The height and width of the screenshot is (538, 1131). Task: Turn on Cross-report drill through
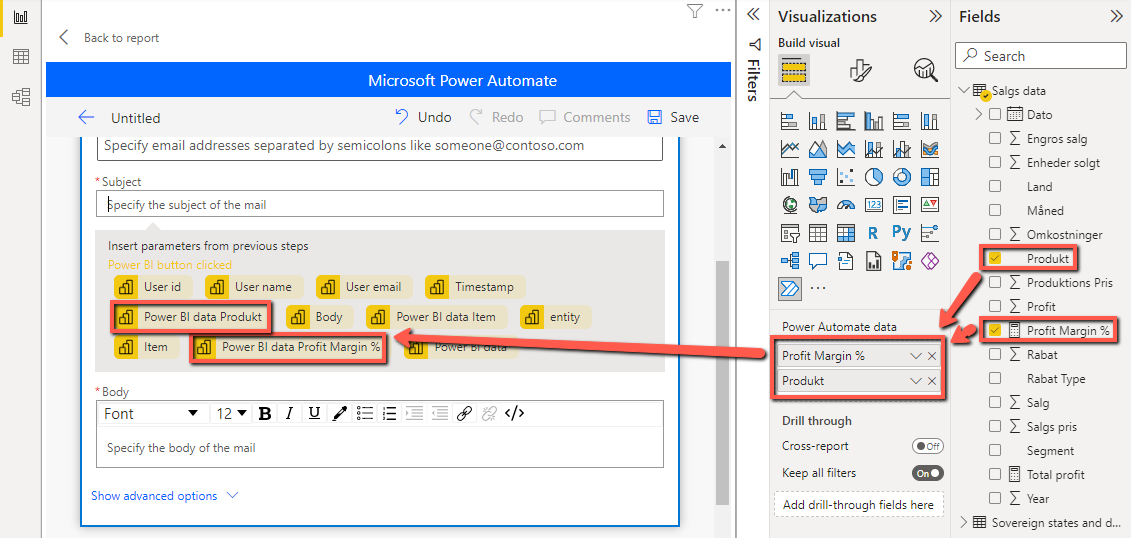pos(928,446)
